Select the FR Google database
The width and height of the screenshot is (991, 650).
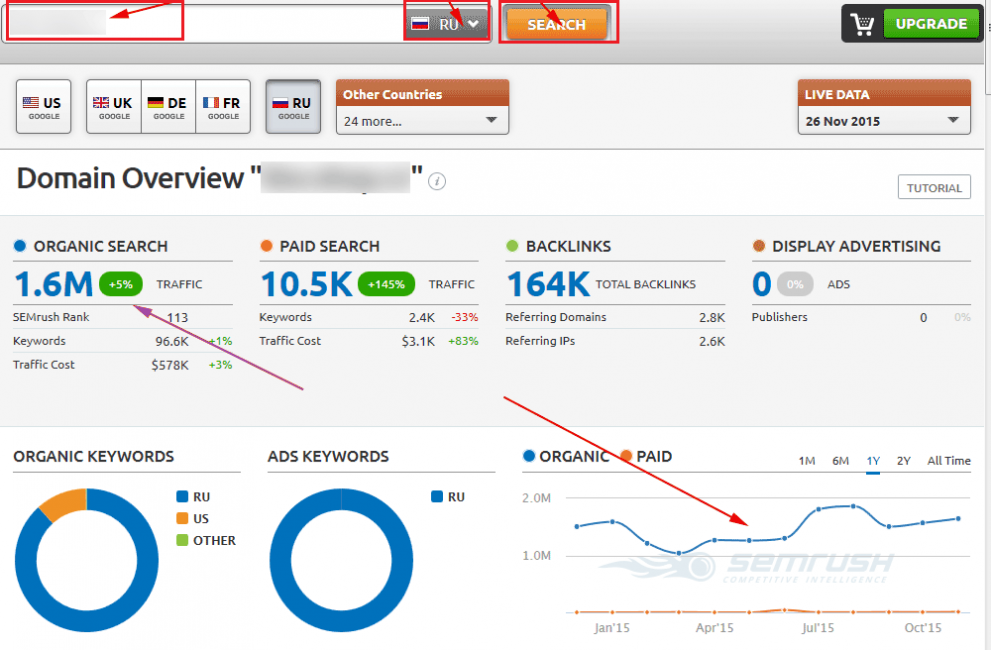click(223, 107)
